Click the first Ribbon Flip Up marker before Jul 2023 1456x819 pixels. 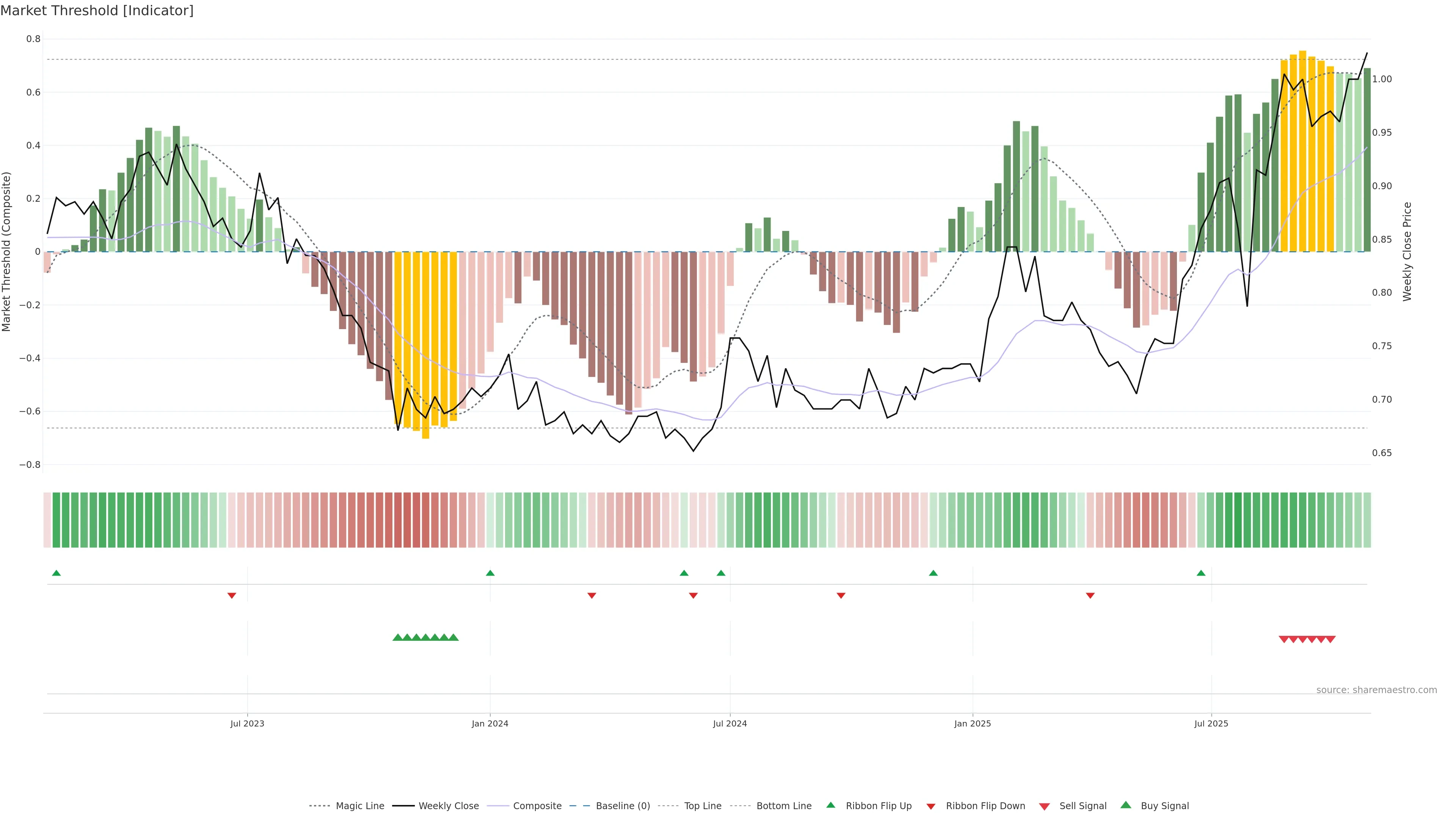pyautogui.click(x=56, y=573)
